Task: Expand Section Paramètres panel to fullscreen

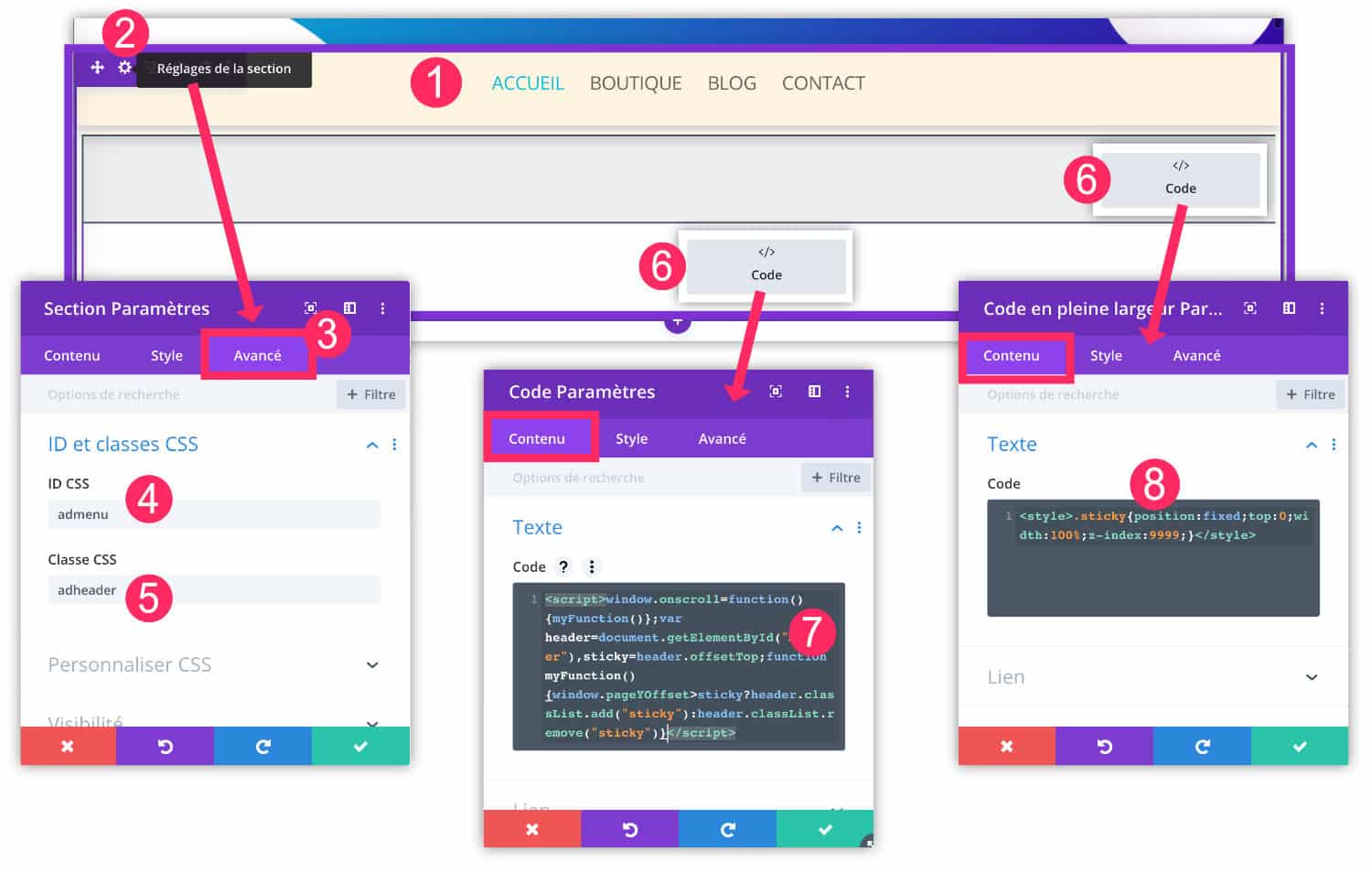Action: (311, 308)
